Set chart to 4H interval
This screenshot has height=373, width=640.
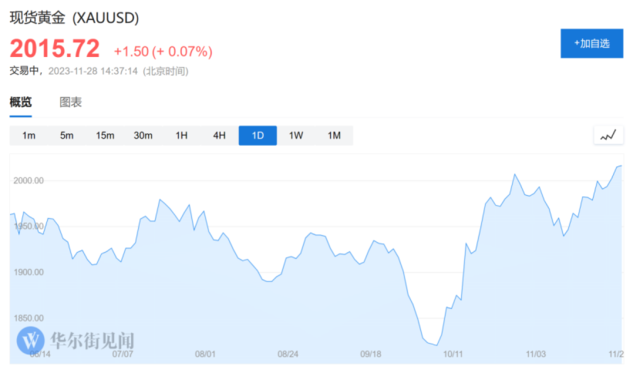(x=219, y=135)
